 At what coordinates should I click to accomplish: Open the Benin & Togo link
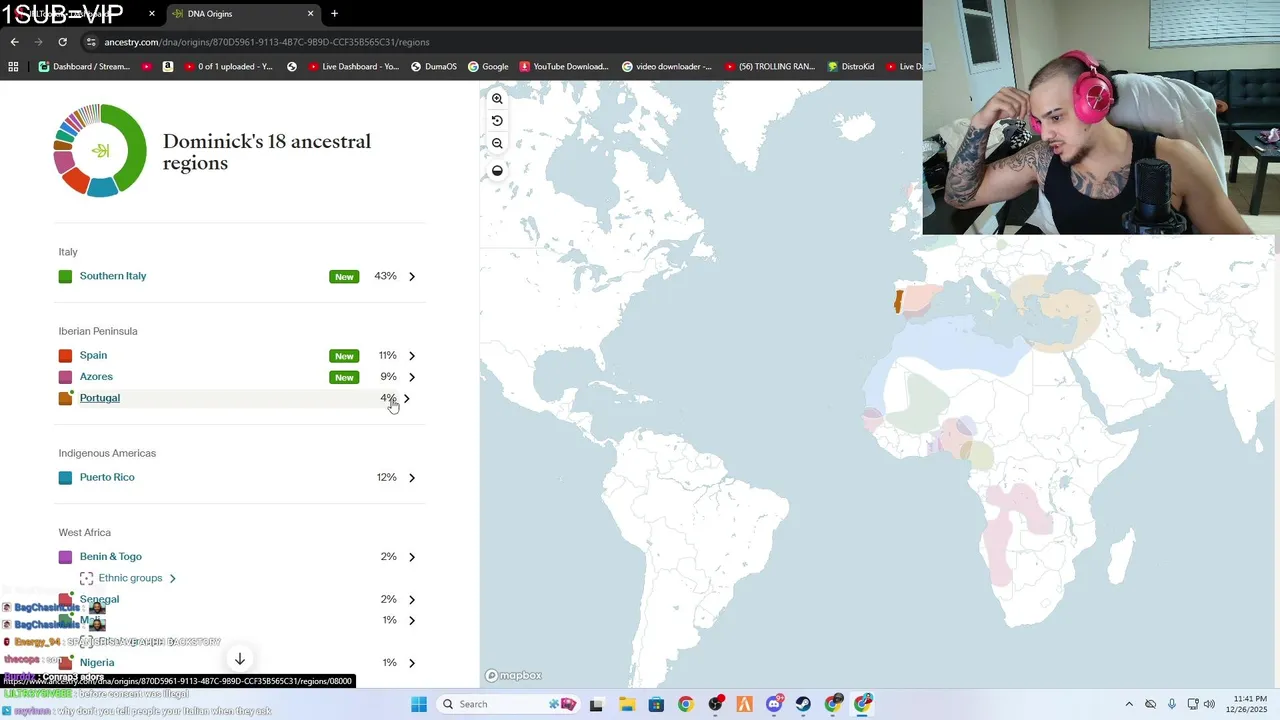pyautogui.click(x=111, y=557)
